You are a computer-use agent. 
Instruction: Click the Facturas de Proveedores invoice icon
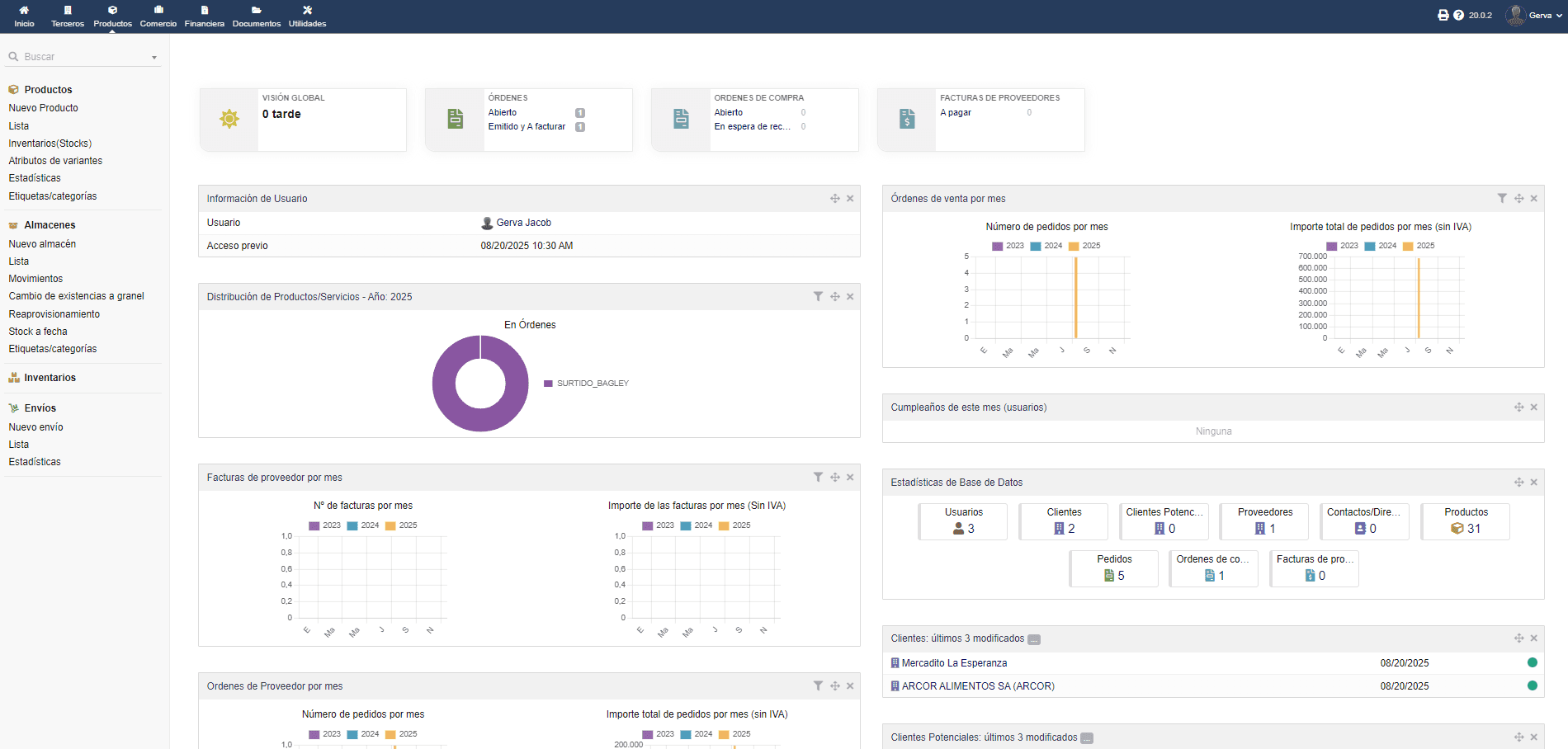[x=907, y=119]
